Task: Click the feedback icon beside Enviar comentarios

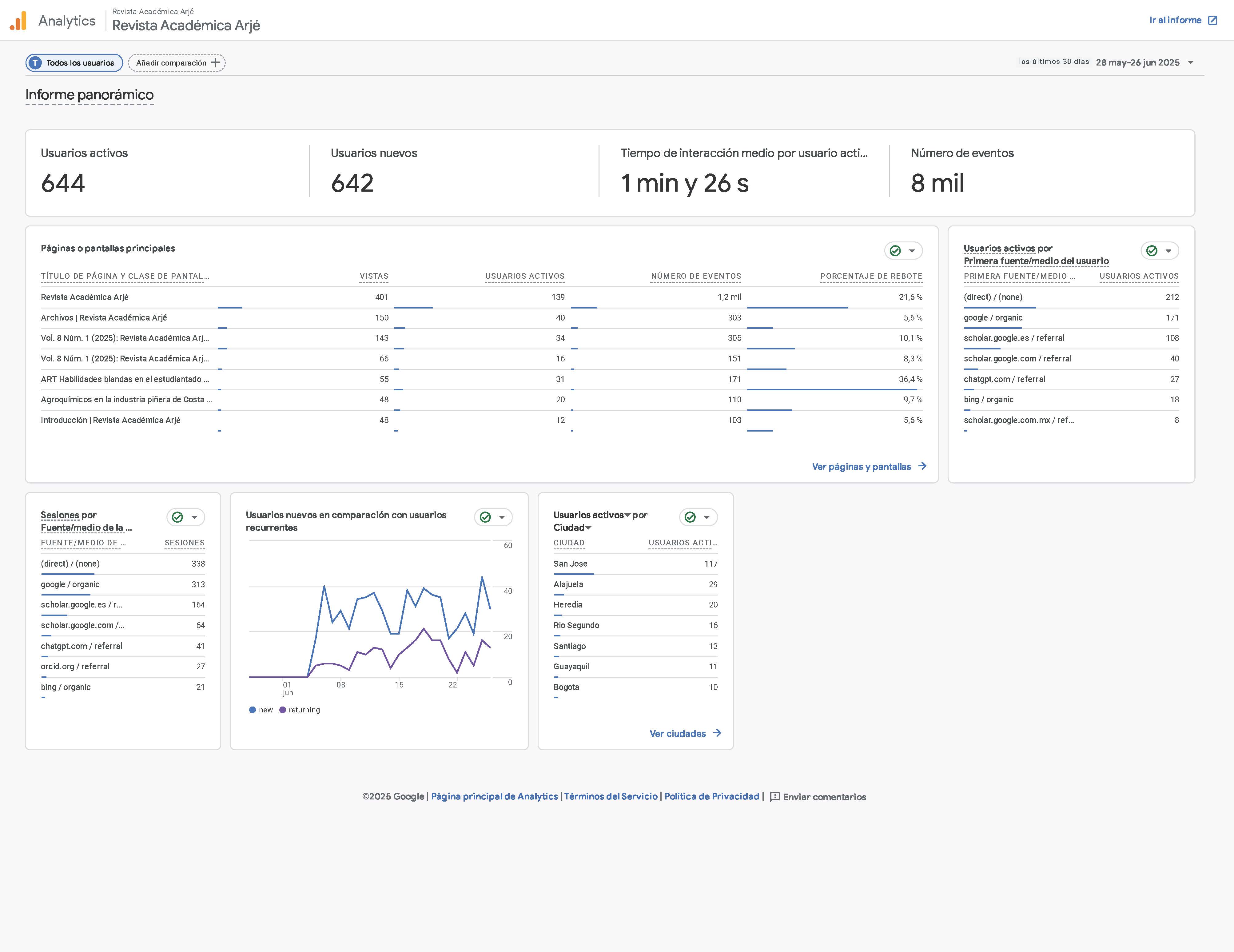Action: 775,797
